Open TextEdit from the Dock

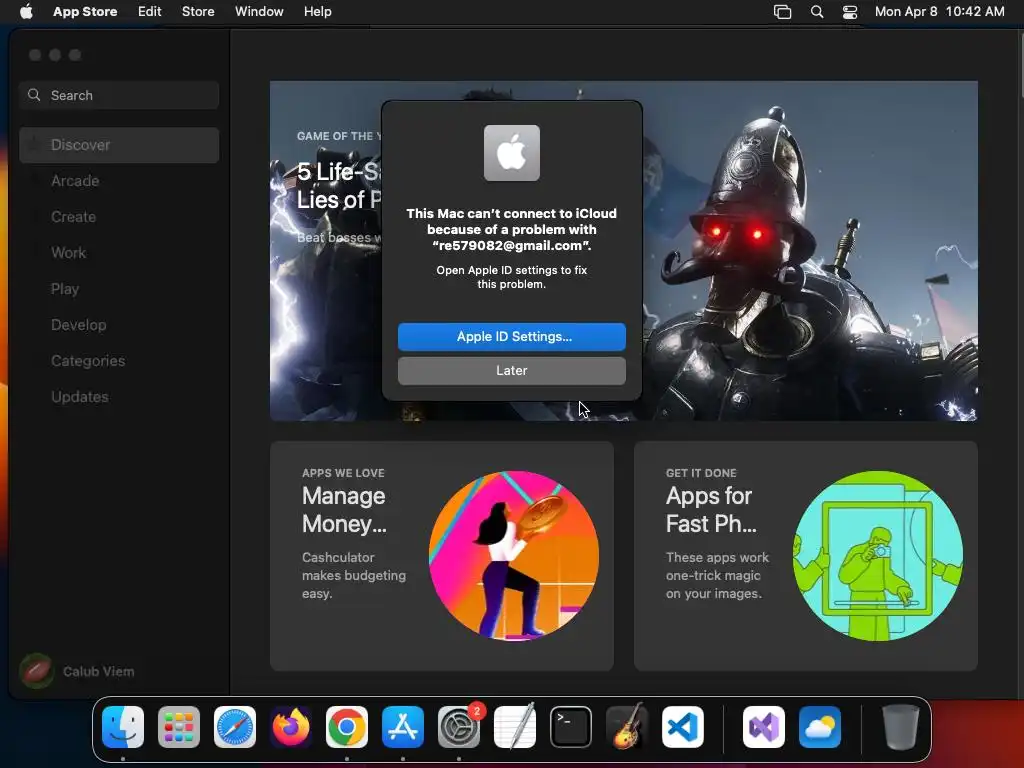515,727
